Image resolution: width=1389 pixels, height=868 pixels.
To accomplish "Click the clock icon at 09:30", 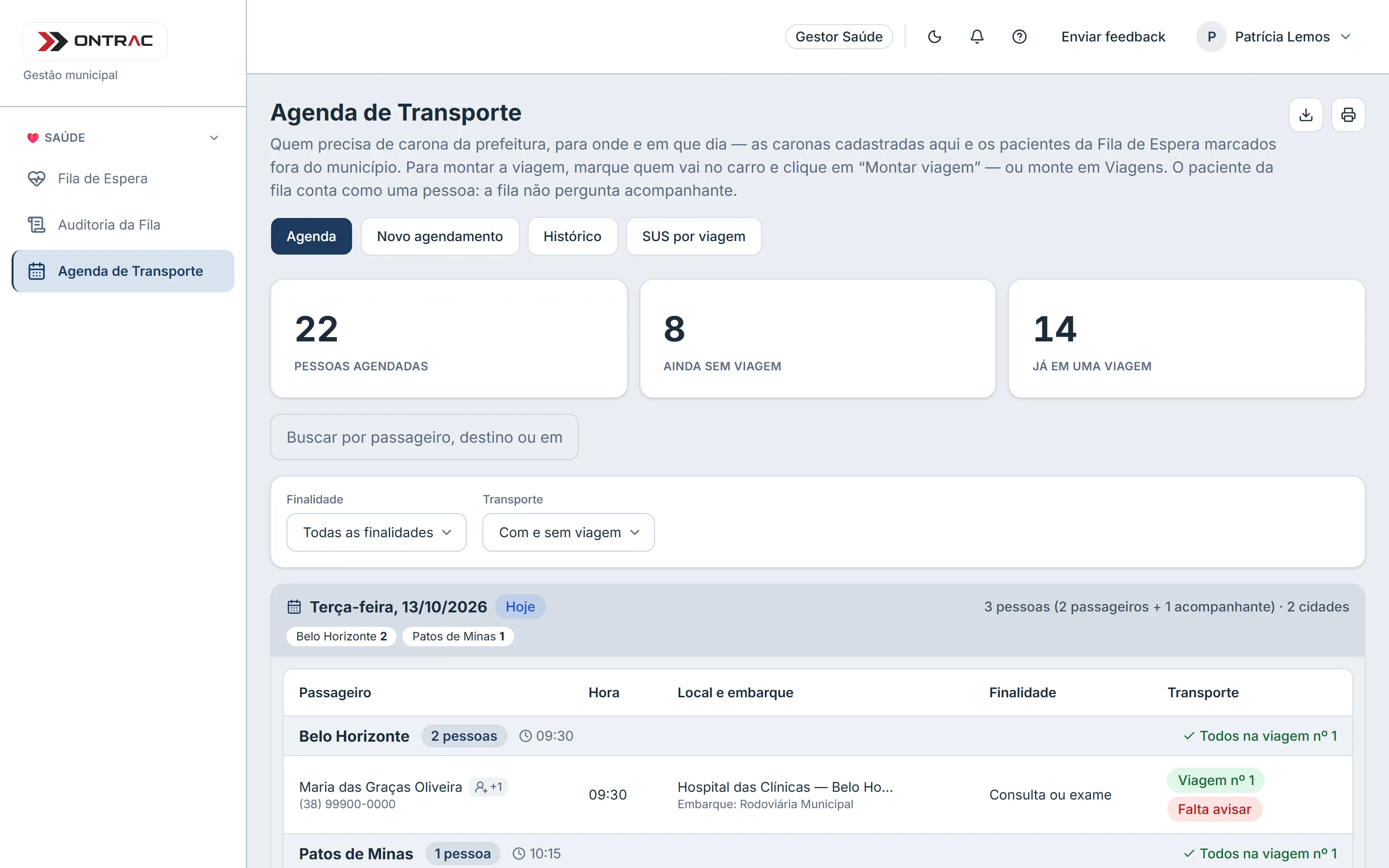I will [x=525, y=736].
